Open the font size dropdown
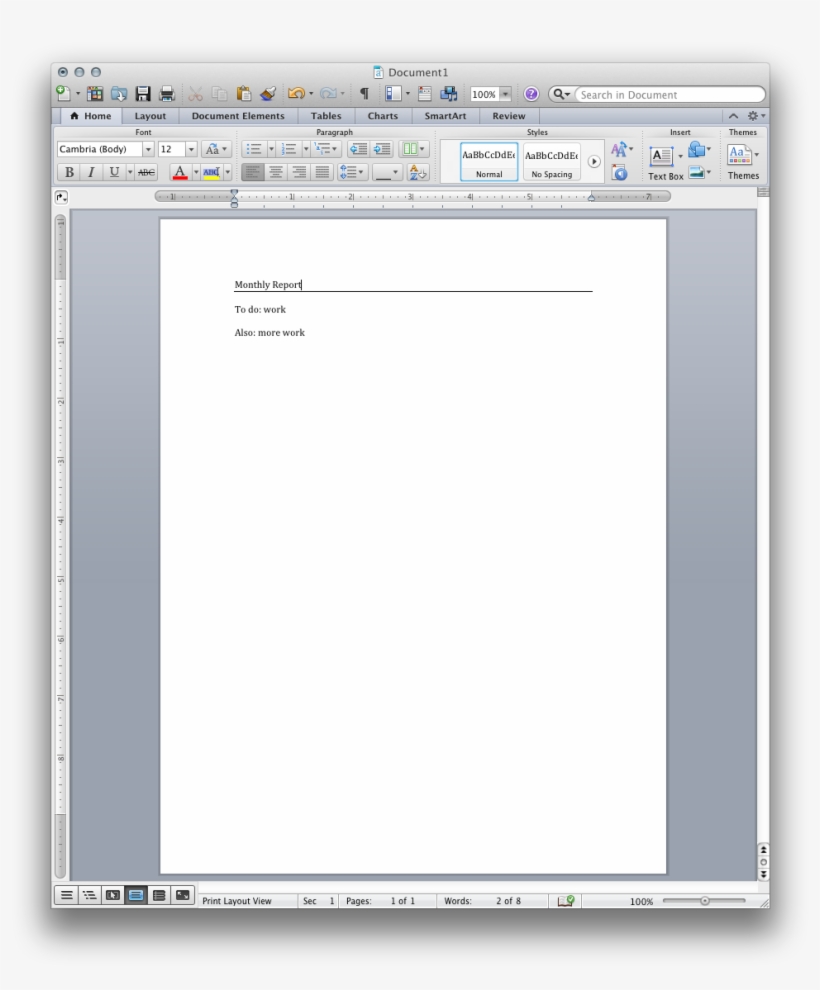This screenshot has height=990, width=820. (x=190, y=148)
